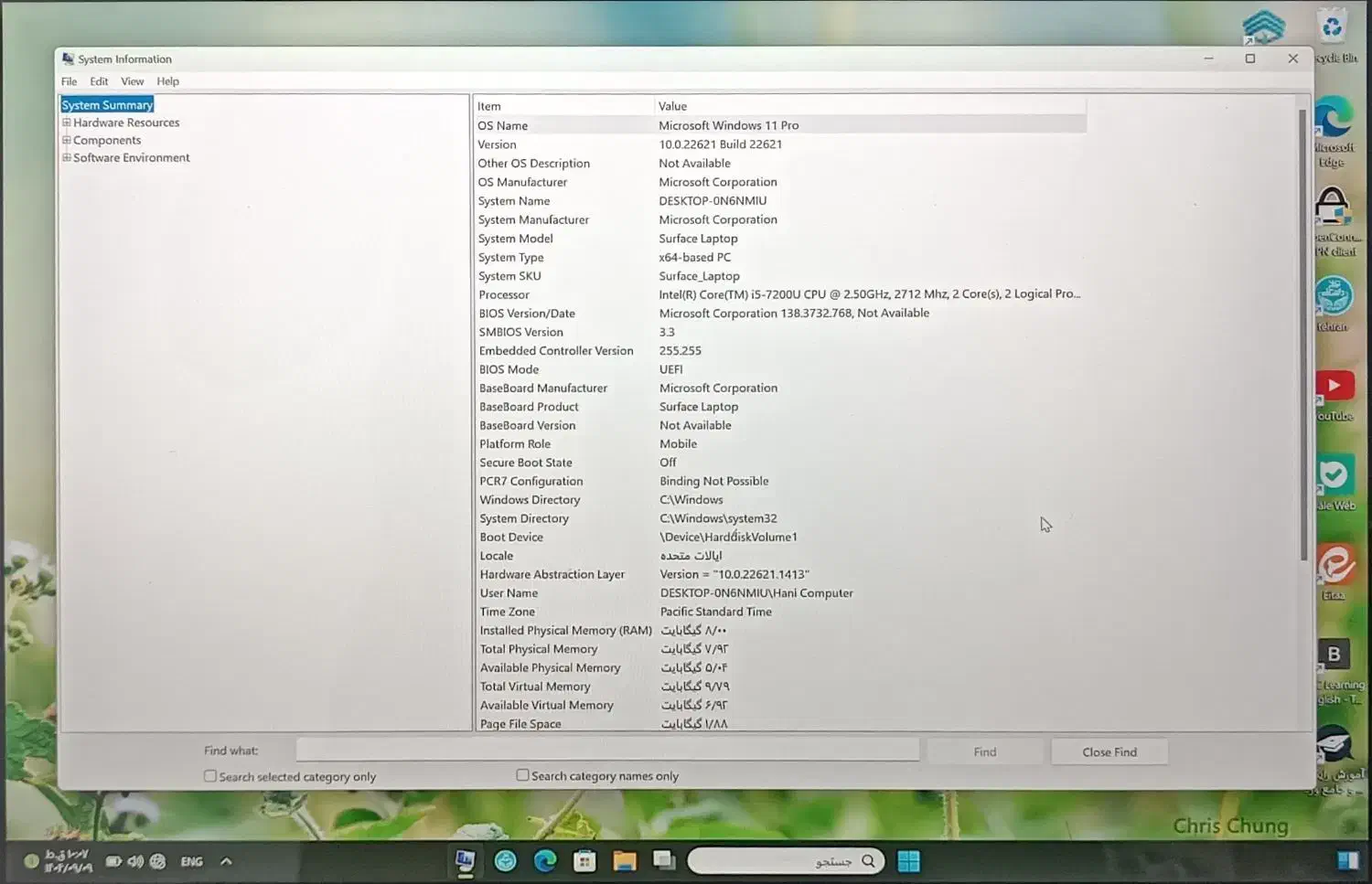Click the Find button

(x=985, y=751)
